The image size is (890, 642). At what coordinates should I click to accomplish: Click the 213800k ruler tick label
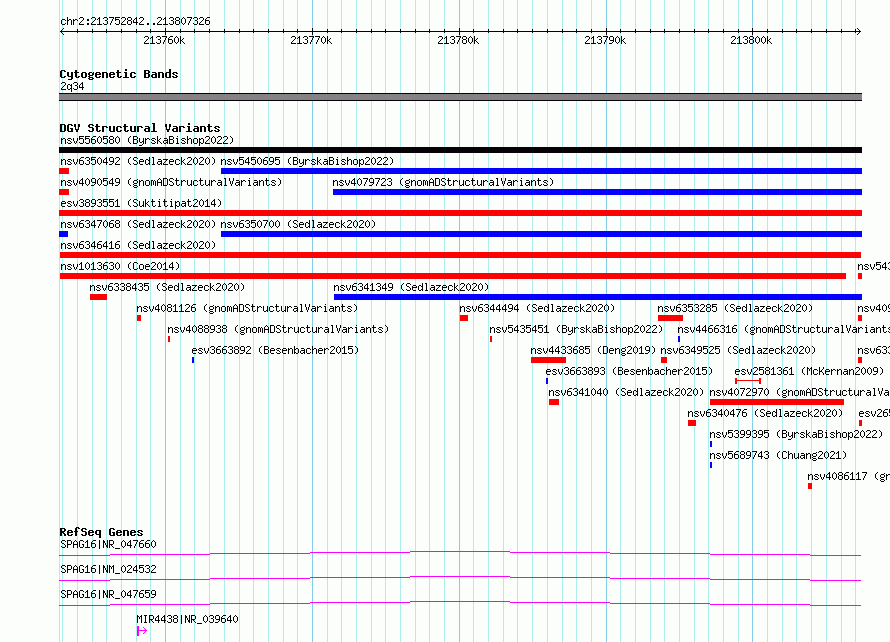pos(751,40)
